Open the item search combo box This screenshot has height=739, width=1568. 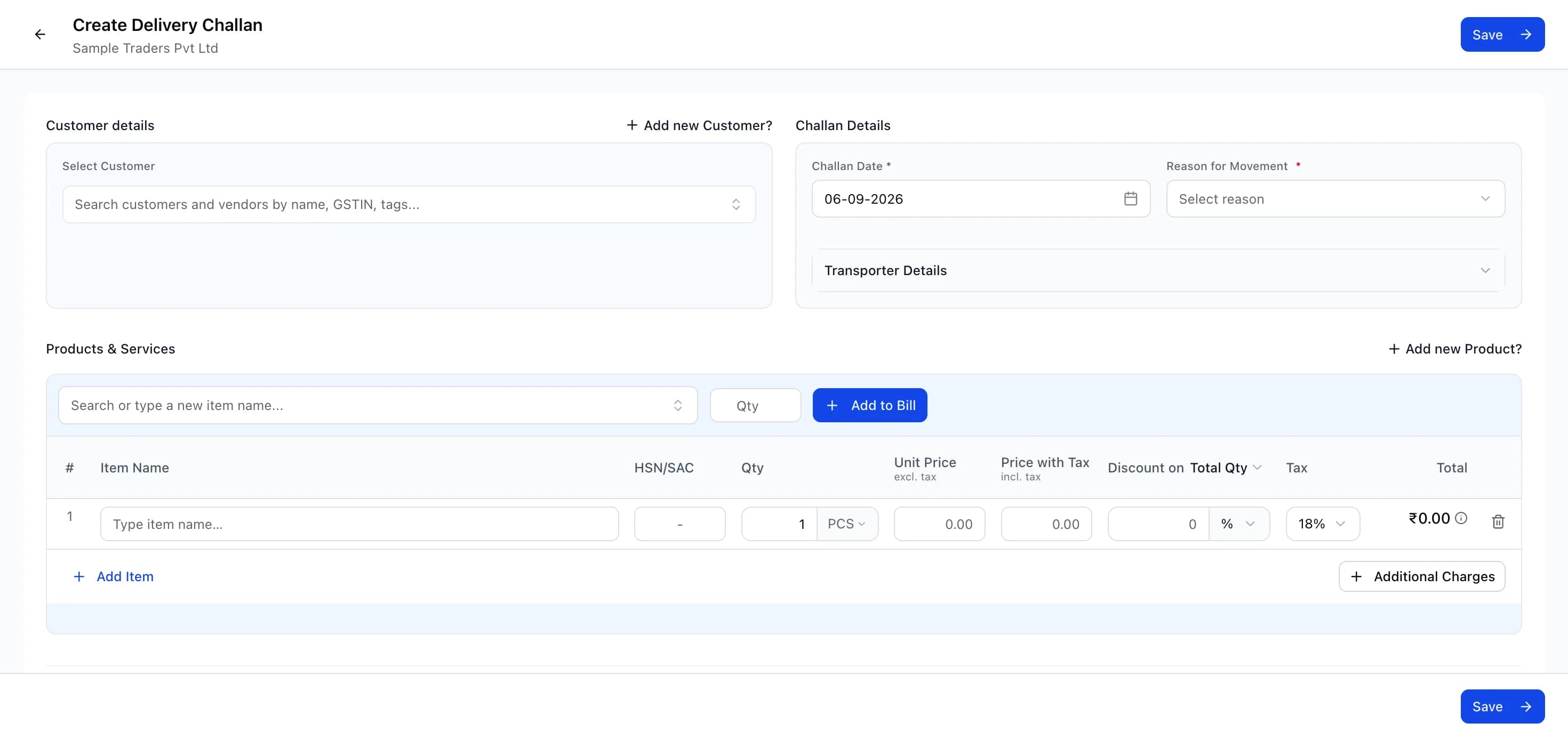point(378,405)
